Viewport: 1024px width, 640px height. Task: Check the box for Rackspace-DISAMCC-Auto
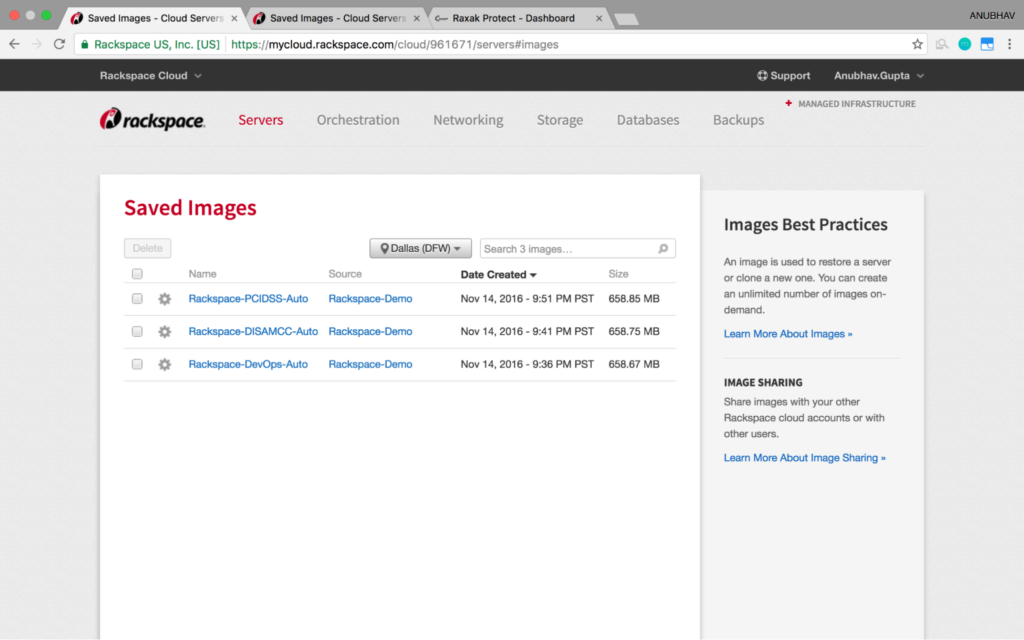pos(137,331)
